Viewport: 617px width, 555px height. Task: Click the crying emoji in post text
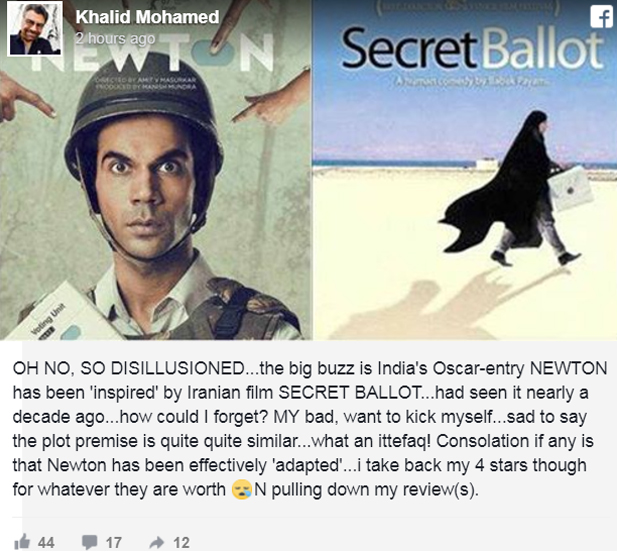[242, 490]
